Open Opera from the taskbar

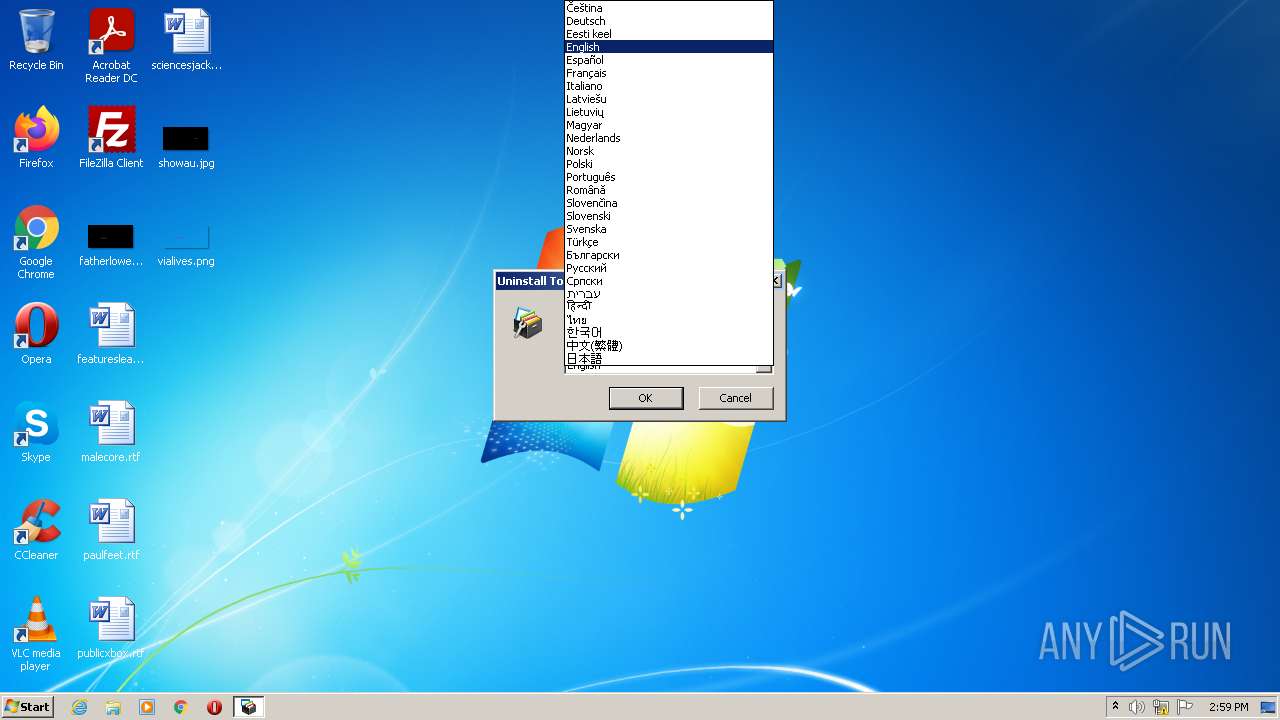pos(214,707)
